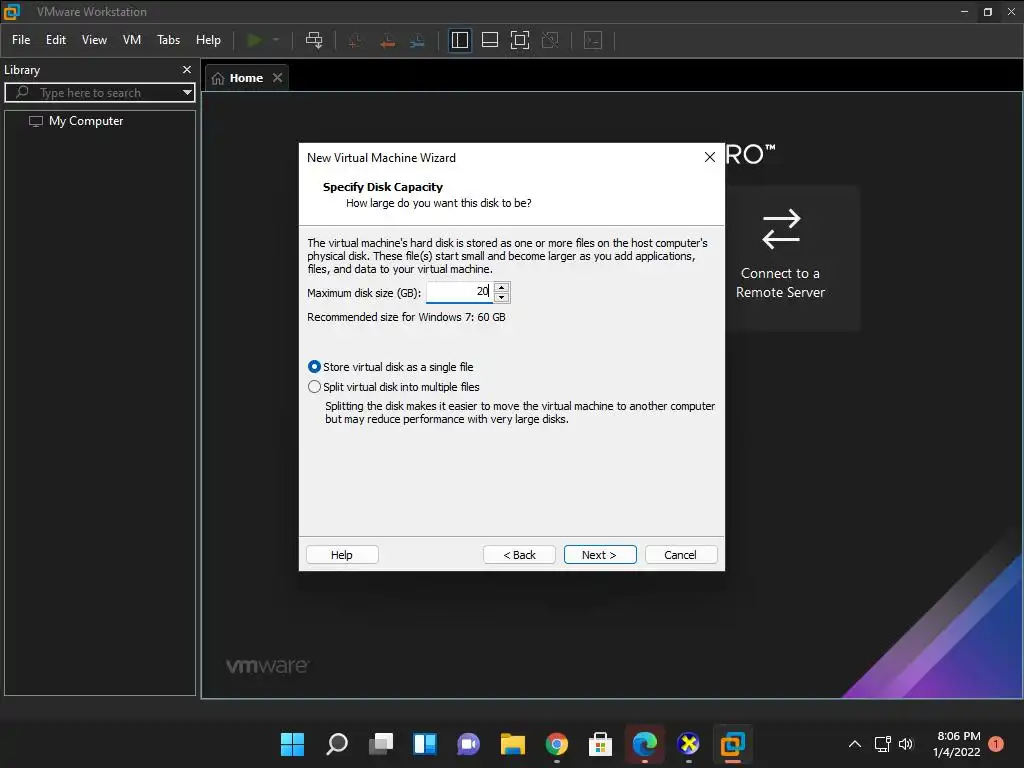
Task: Increase disk size with up arrow
Action: coord(502,287)
